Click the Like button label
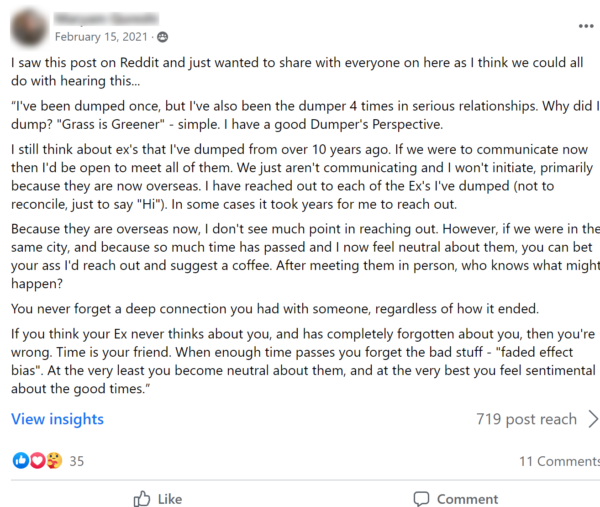Screen dimensions: 600x507 coord(170,499)
